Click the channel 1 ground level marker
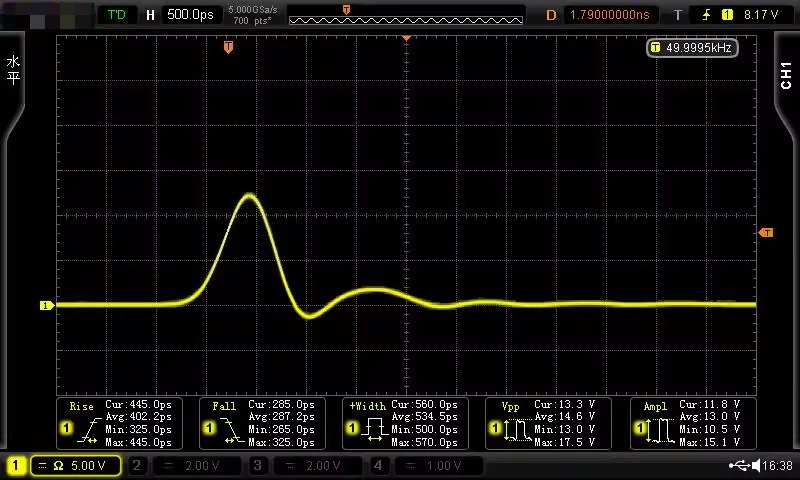The image size is (800, 480). click(x=46, y=306)
